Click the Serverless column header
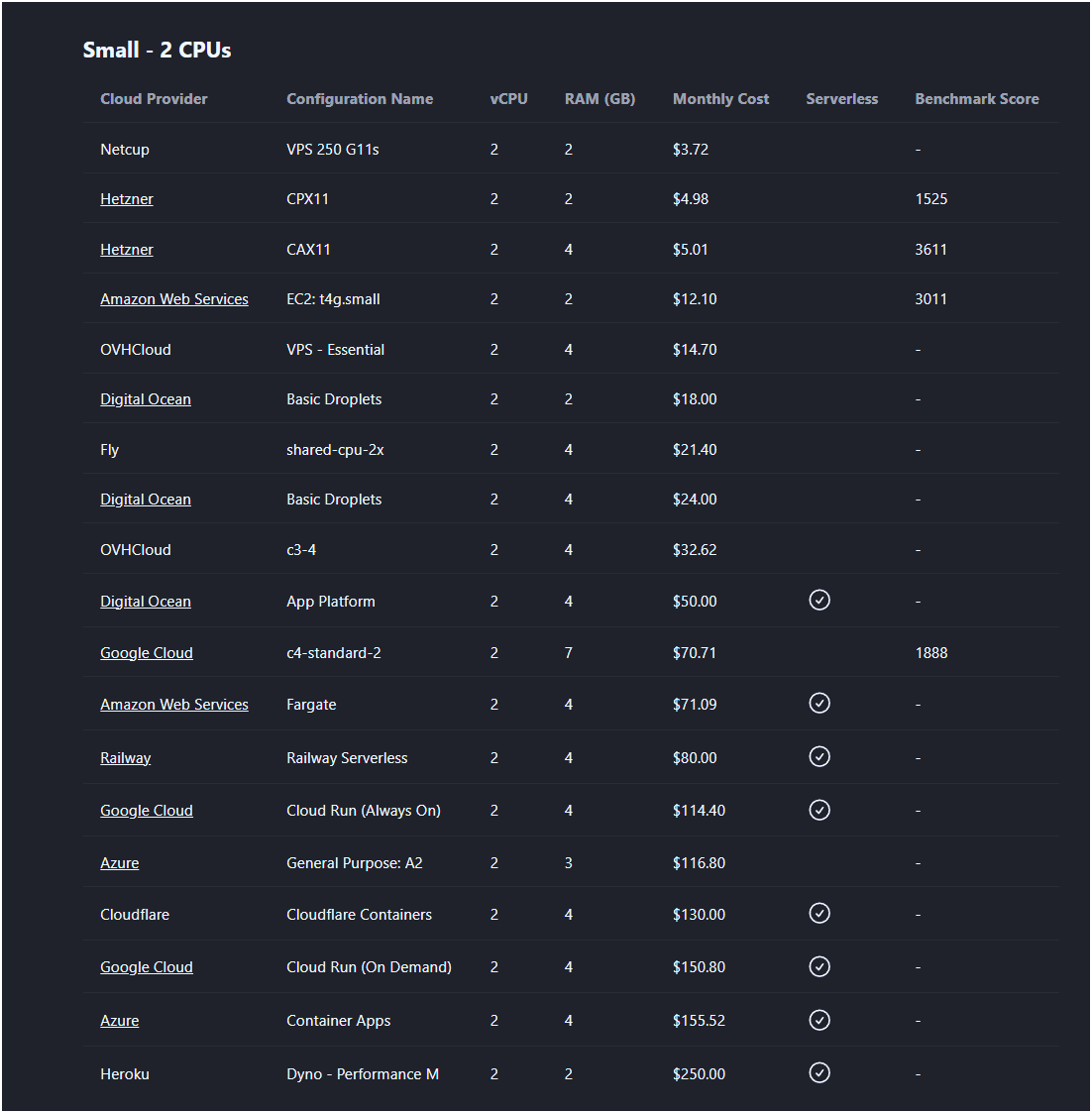This screenshot has height=1113, width=1092. pos(841,99)
